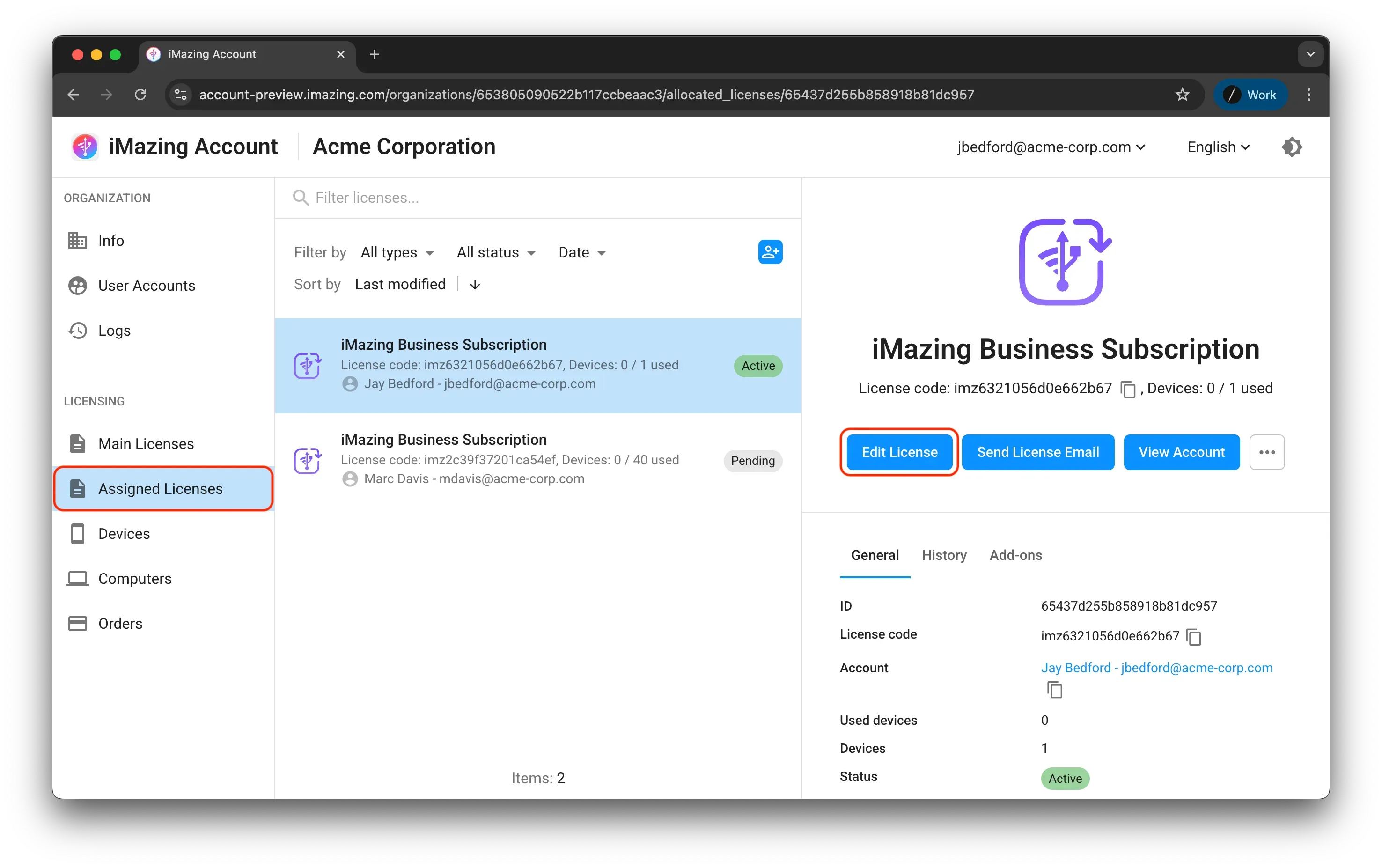The width and height of the screenshot is (1382, 868).
Task: Open Logs in the sidebar
Action: (114, 331)
